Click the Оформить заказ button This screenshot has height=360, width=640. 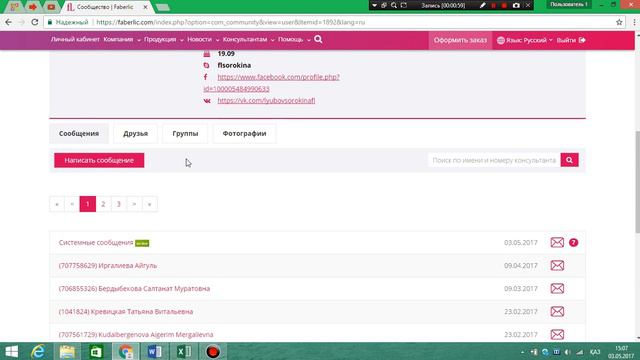(460, 40)
